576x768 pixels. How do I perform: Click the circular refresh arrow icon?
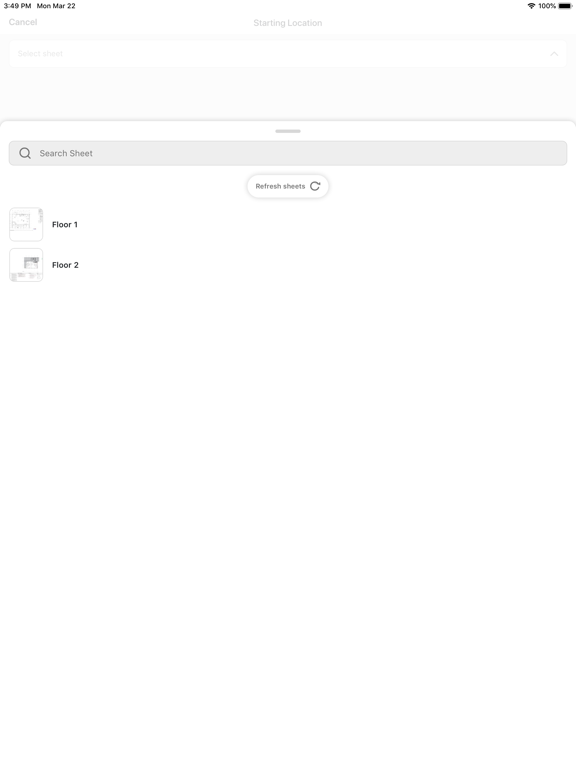pos(315,186)
